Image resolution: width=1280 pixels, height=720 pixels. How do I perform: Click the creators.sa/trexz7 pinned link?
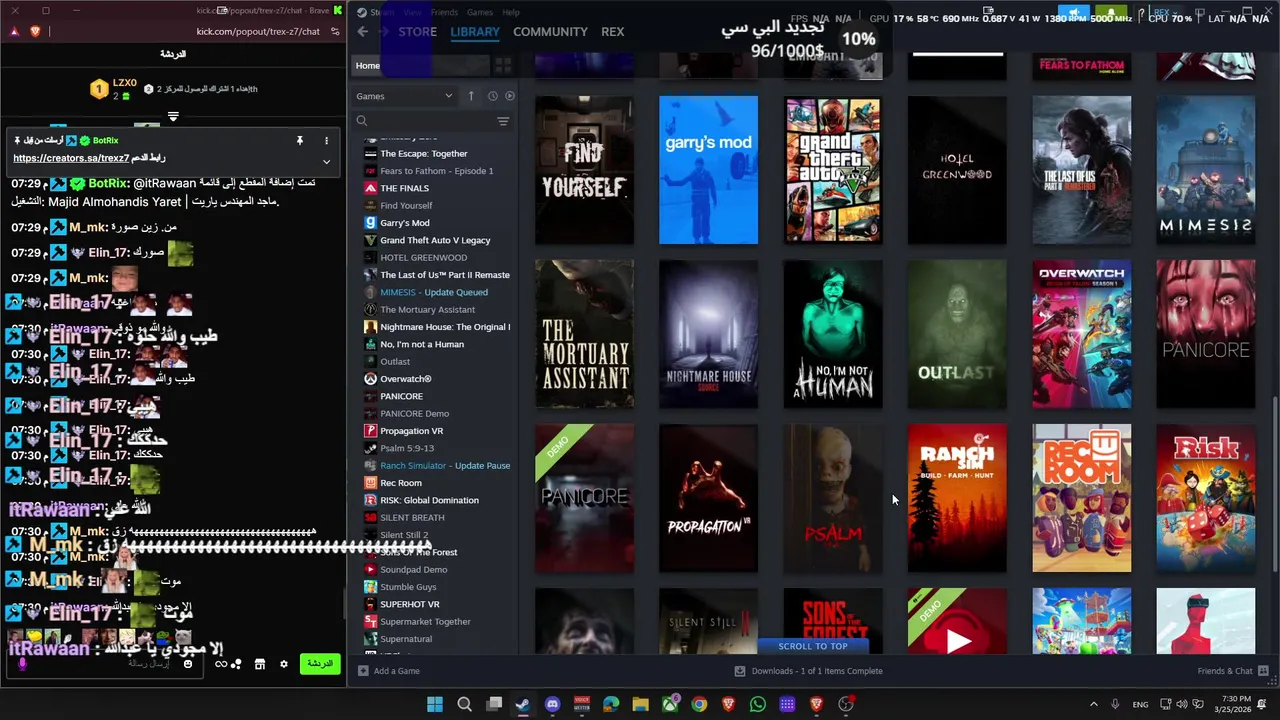[x=69, y=159]
